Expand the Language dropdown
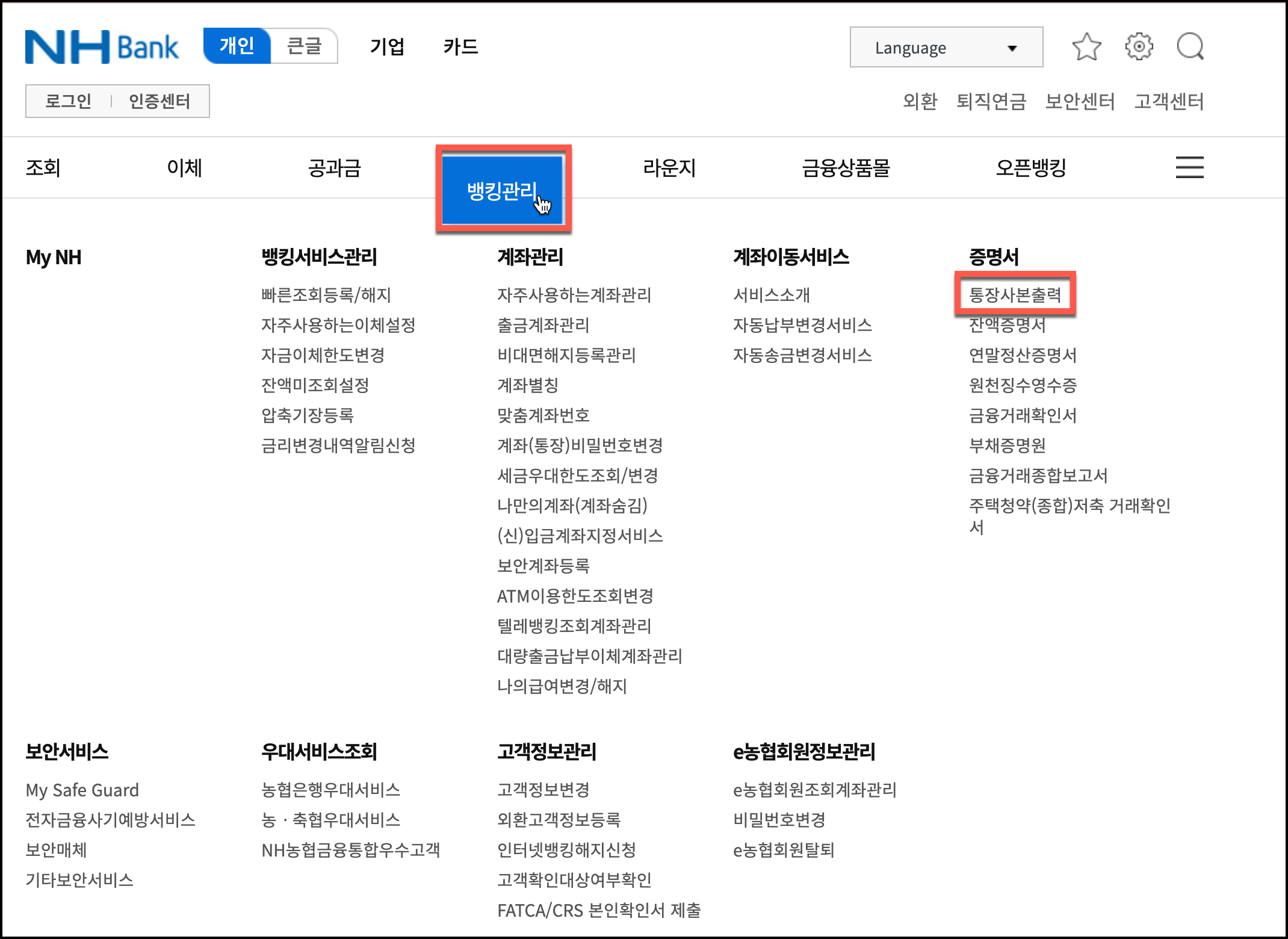 (x=946, y=47)
